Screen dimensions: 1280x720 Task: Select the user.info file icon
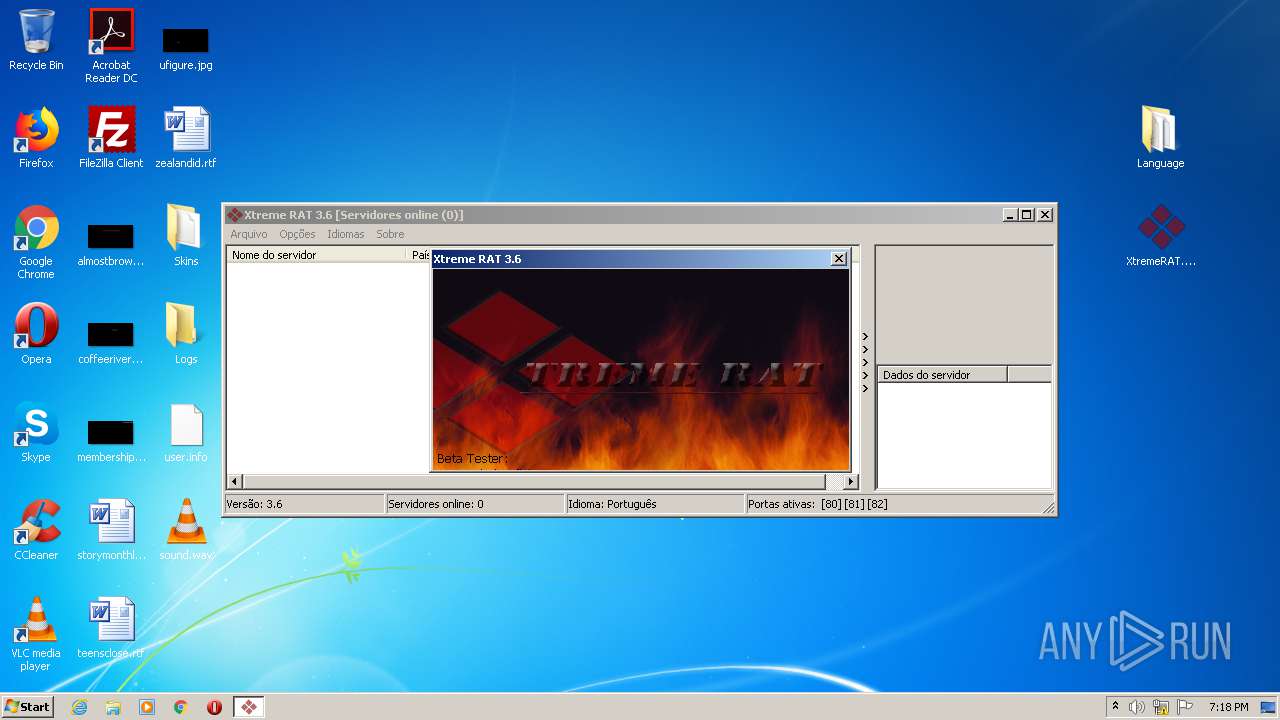(x=186, y=433)
